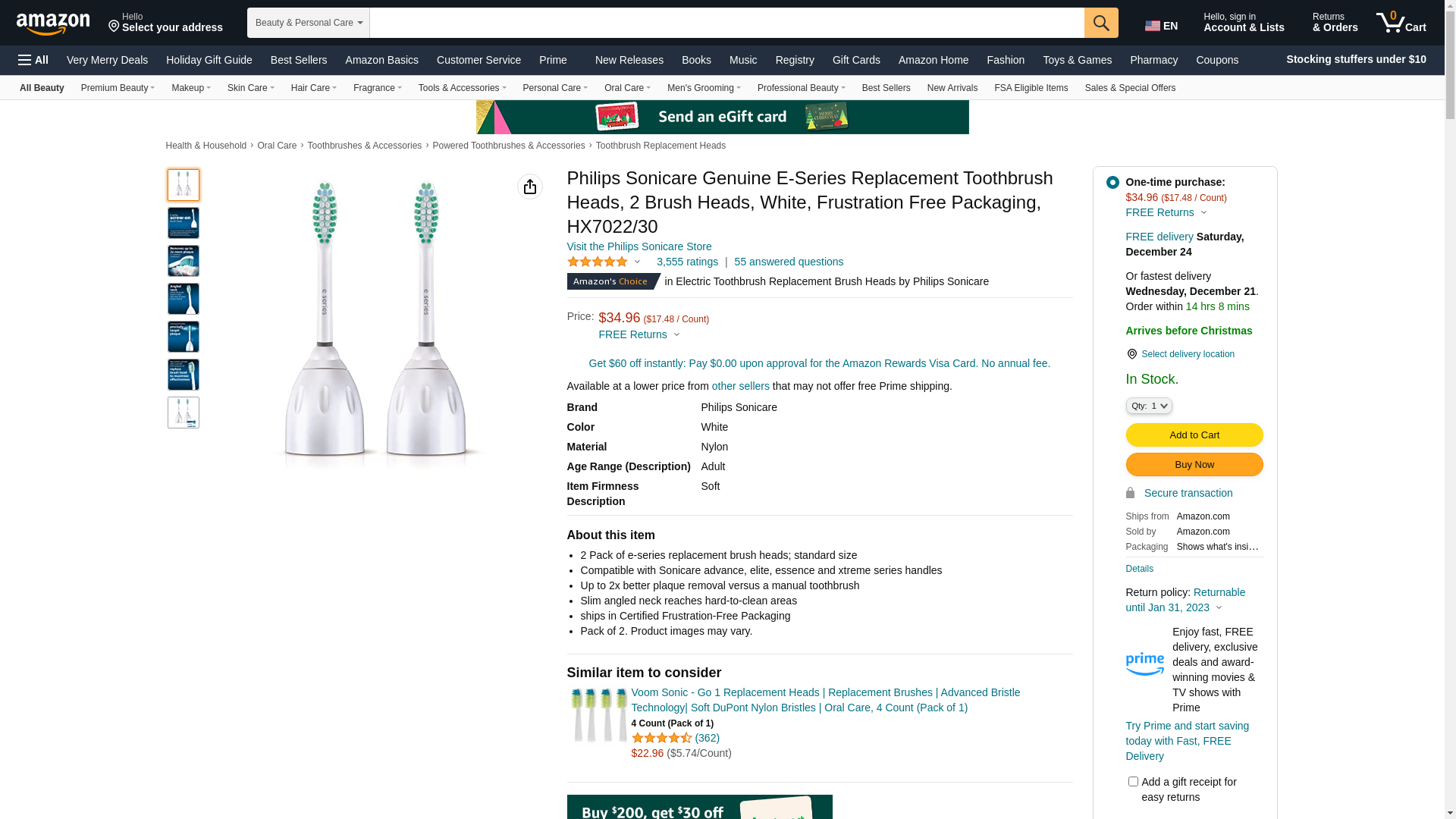This screenshot has height=819, width=1456.
Task: Click the Add to Cart button
Action: [x=1194, y=435]
